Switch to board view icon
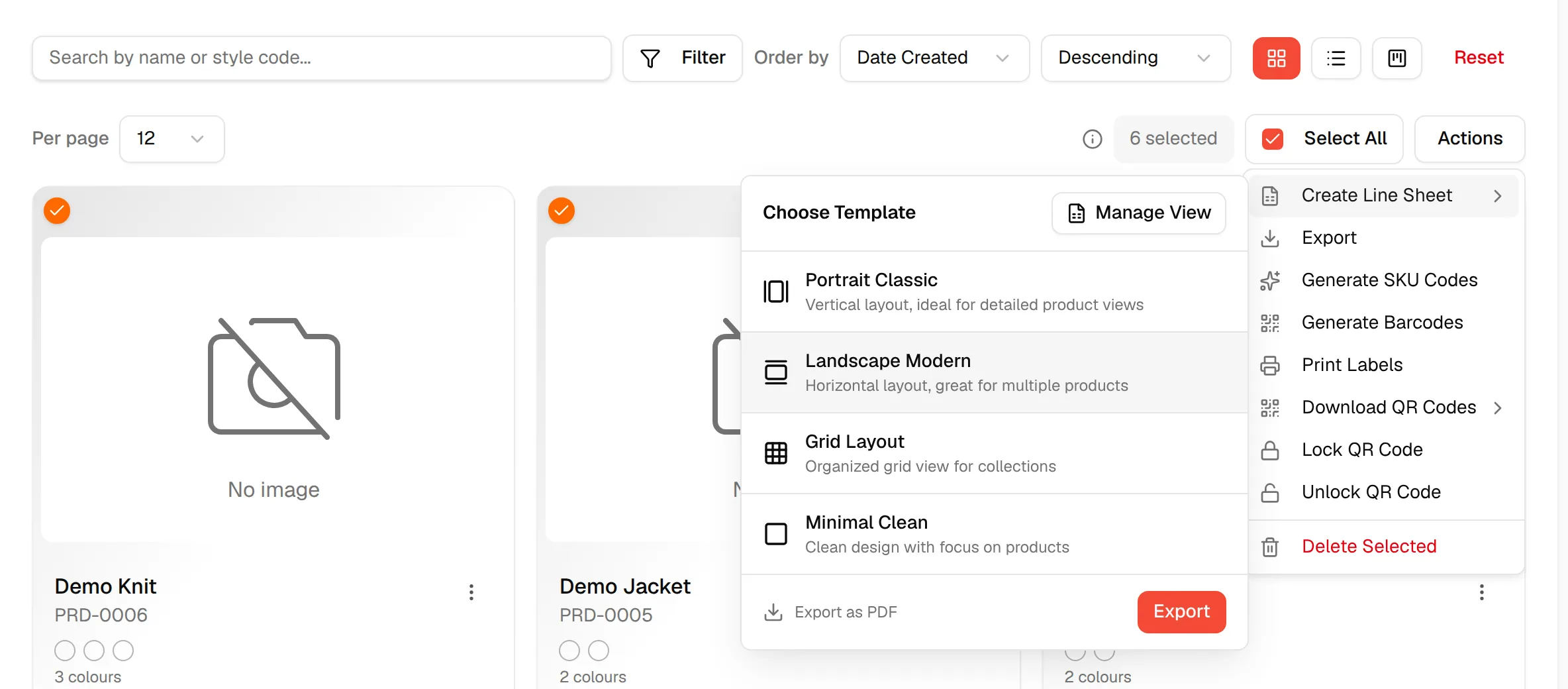The height and width of the screenshot is (689, 1568). click(1397, 58)
